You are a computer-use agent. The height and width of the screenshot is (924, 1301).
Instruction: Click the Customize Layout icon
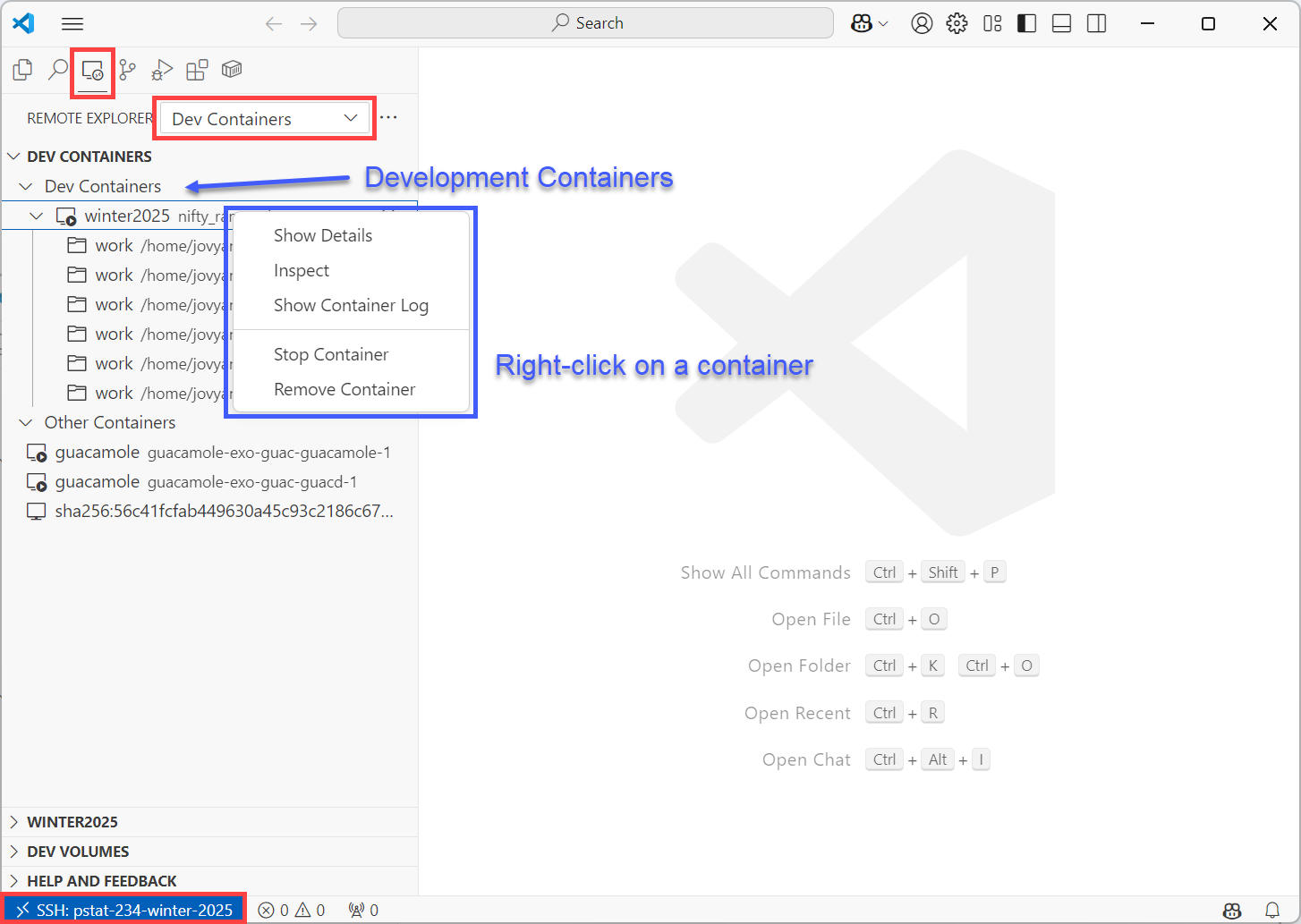tap(991, 23)
